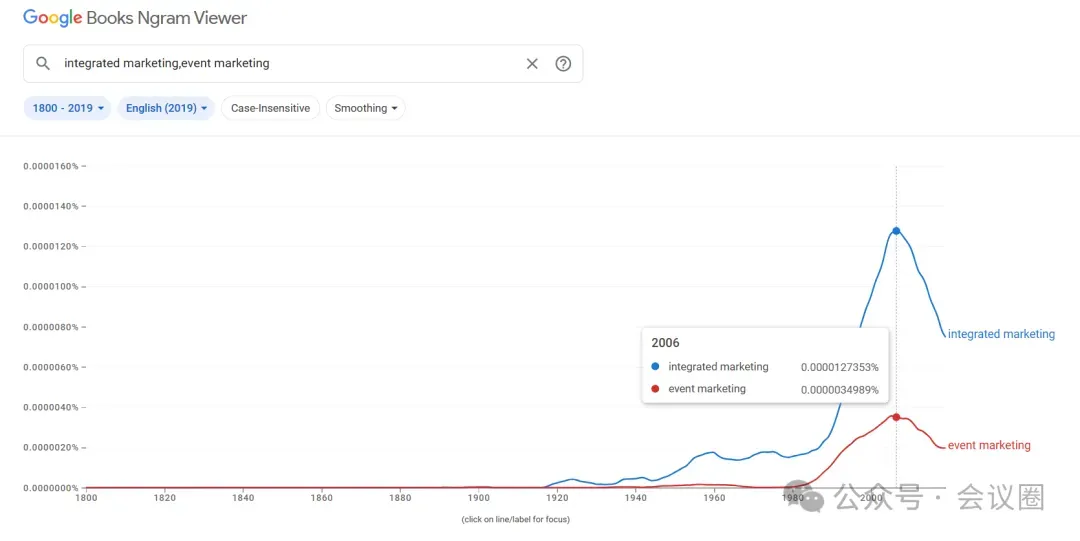The image size is (1080, 541).
Task: Click the blue dot in tooltip legend
Action: click(x=655, y=367)
